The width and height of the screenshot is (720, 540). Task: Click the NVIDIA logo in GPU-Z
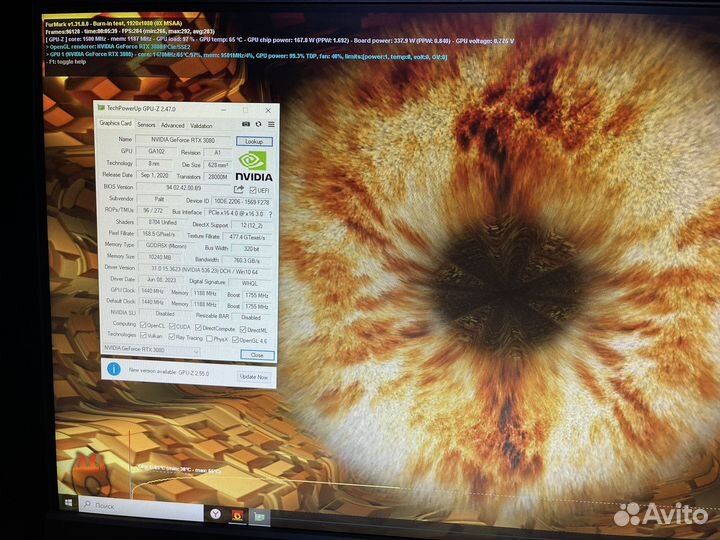(253, 167)
